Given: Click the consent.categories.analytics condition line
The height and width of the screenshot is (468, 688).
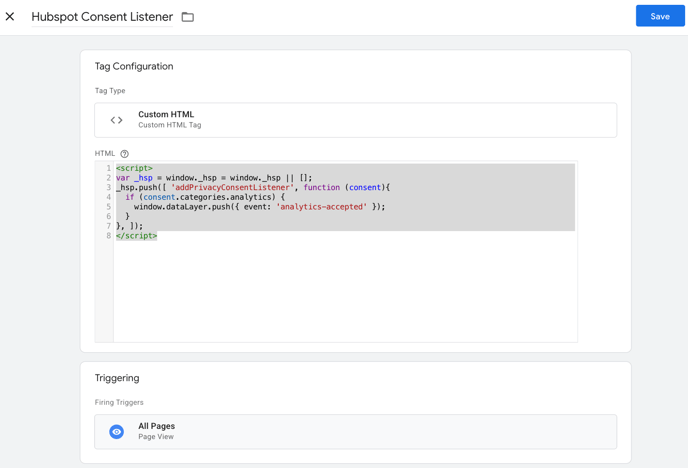Looking at the screenshot, I should point(205,197).
